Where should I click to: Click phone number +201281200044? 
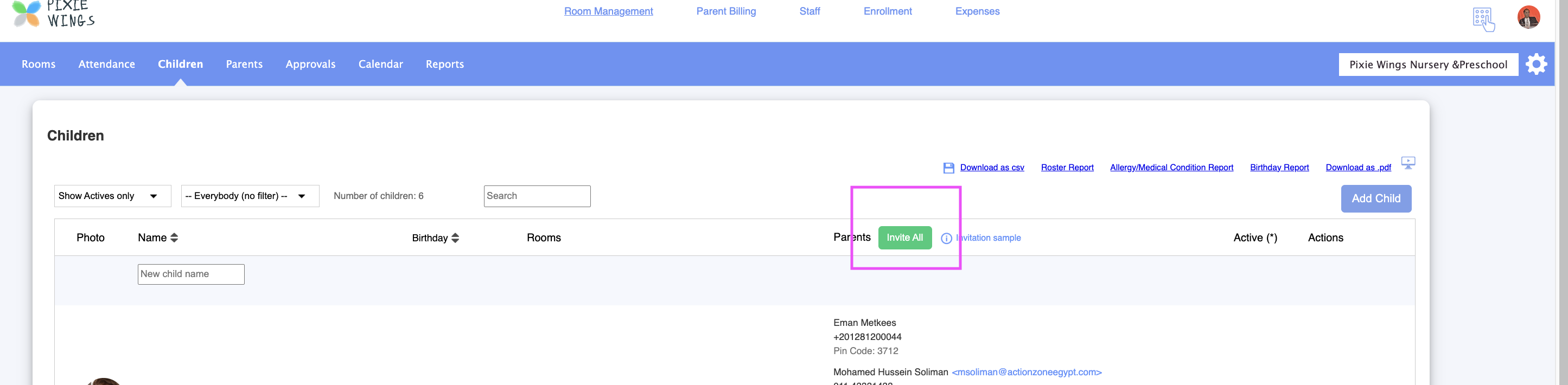coord(868,337)
